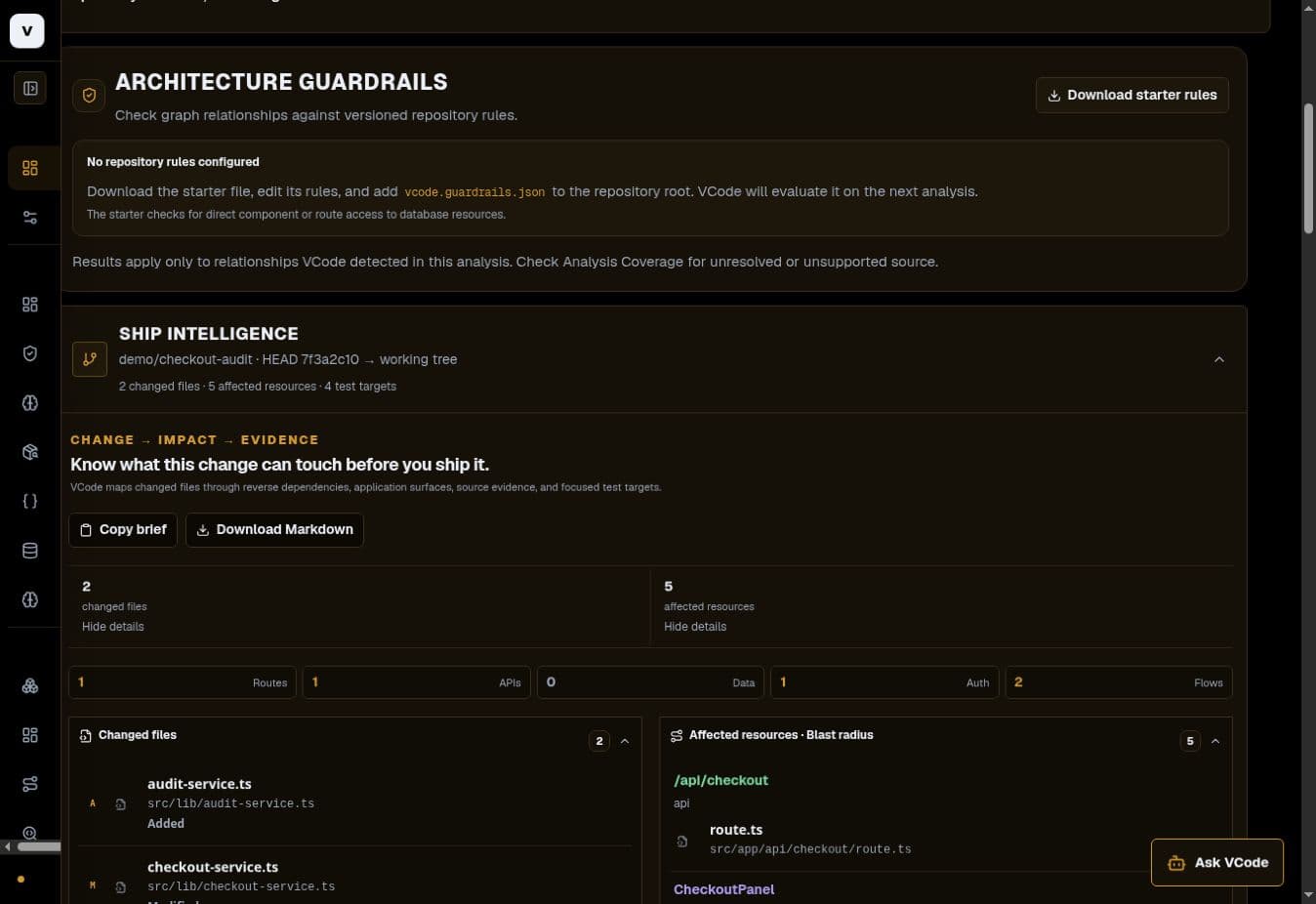Select the Routes stat card

[x=183, y=682]
